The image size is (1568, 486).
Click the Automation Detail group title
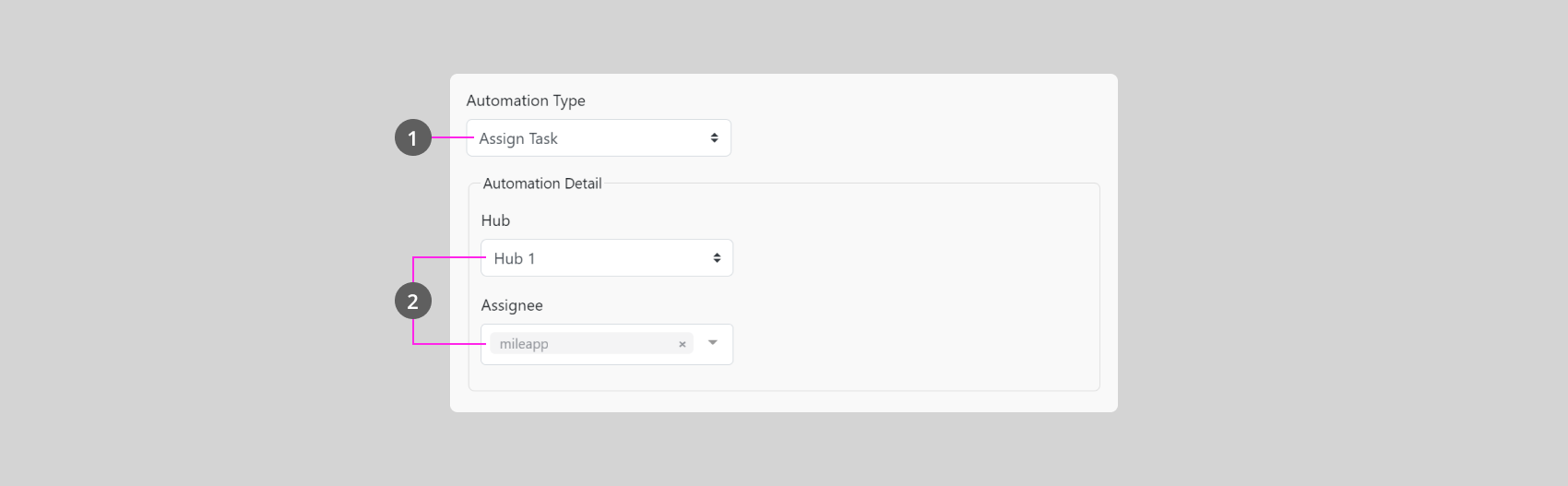542,184
